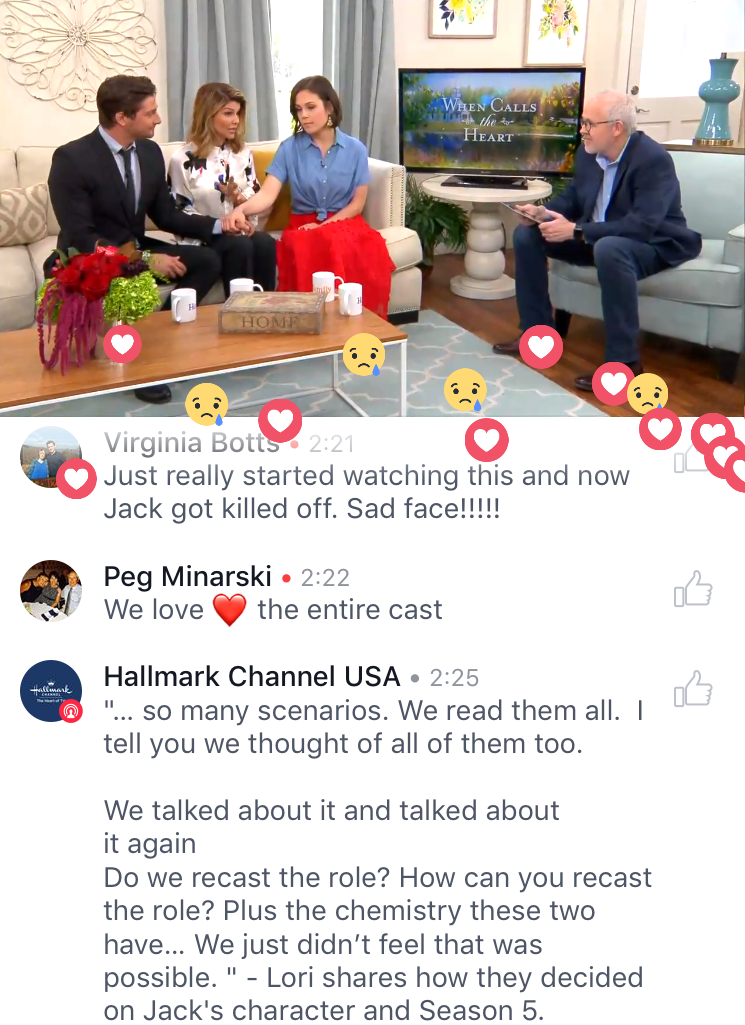
Task: Tap Virginia Botts' profile picture
Action: pos(51,457)
